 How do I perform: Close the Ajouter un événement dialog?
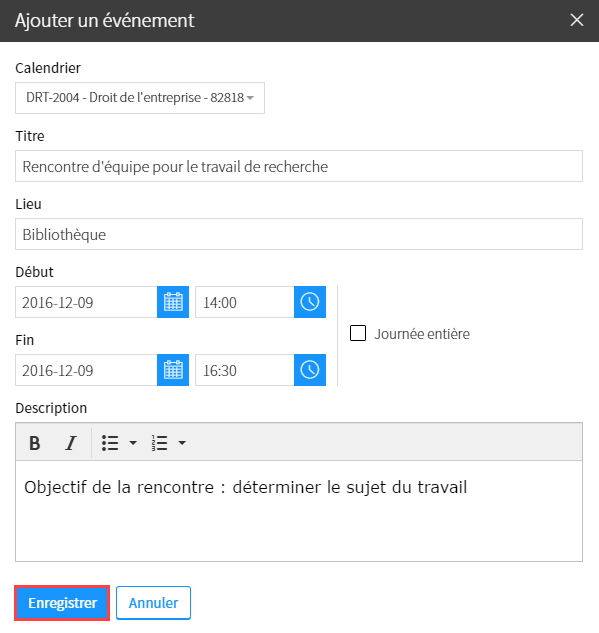click(577, 20)
